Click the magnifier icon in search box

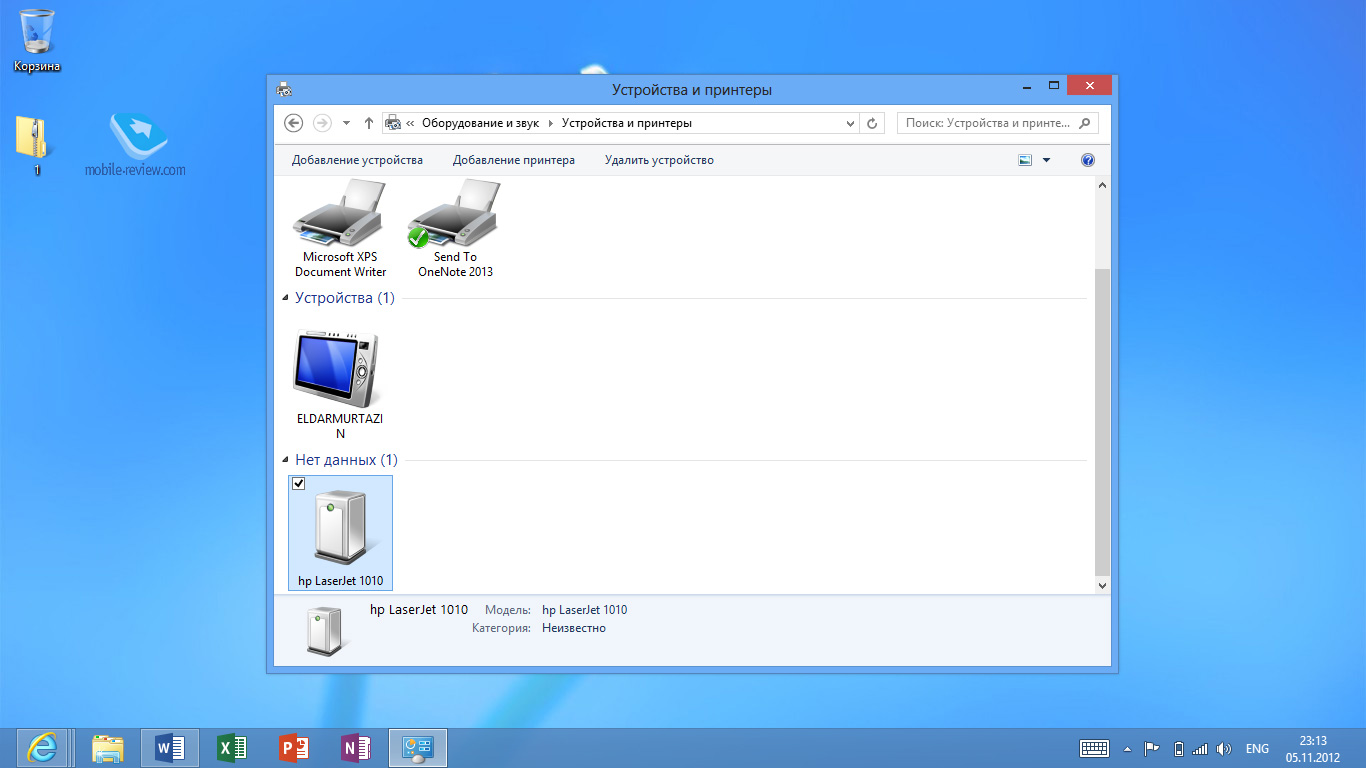pos(1086,123)
